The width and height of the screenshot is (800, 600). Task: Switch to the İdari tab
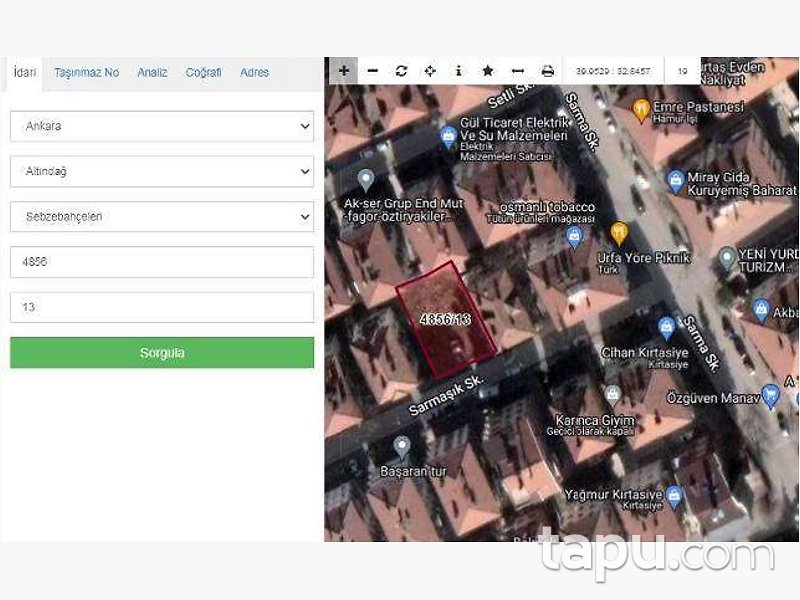[x=25, y=72]
